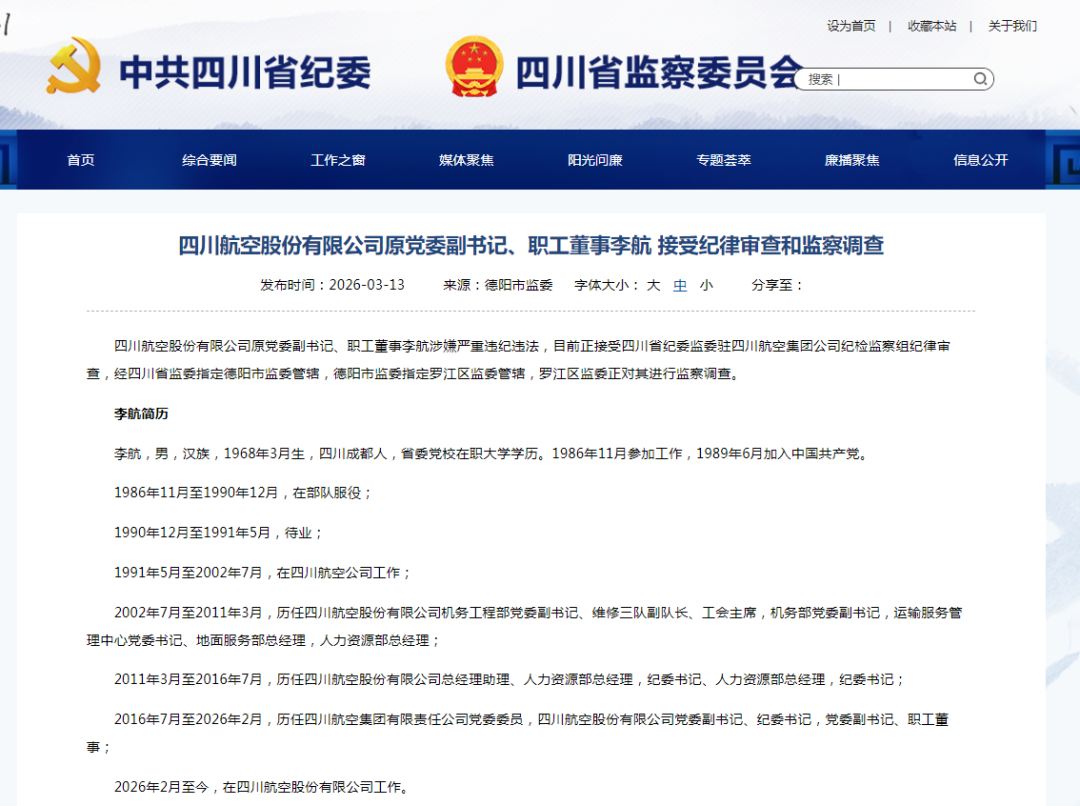The image size is (1080, 806).
Task: Open the 廉播聚焦 menu entry
Action: click(852, 160)
